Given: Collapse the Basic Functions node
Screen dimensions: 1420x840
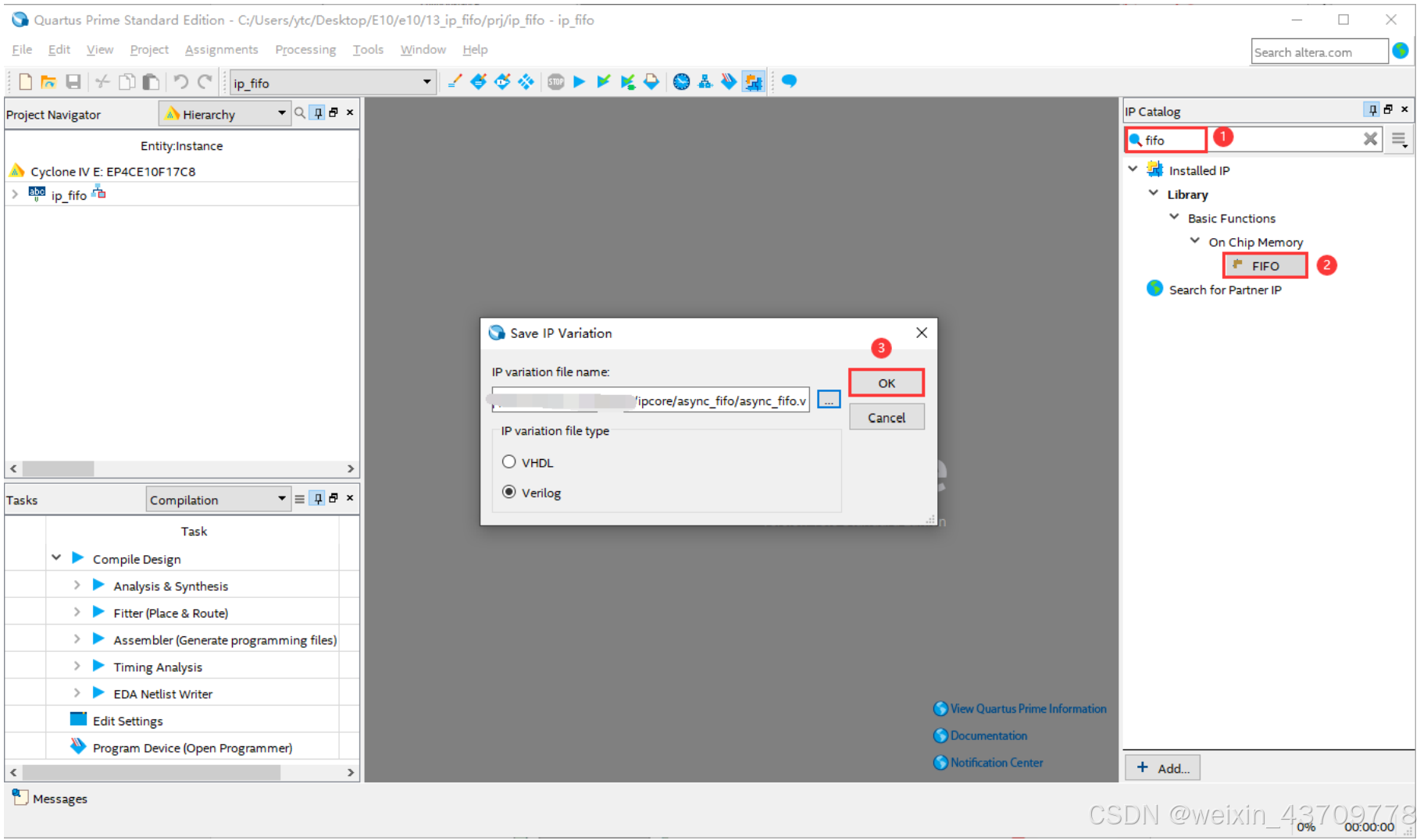Looking at the screenshot, I should click(1174, 218).
